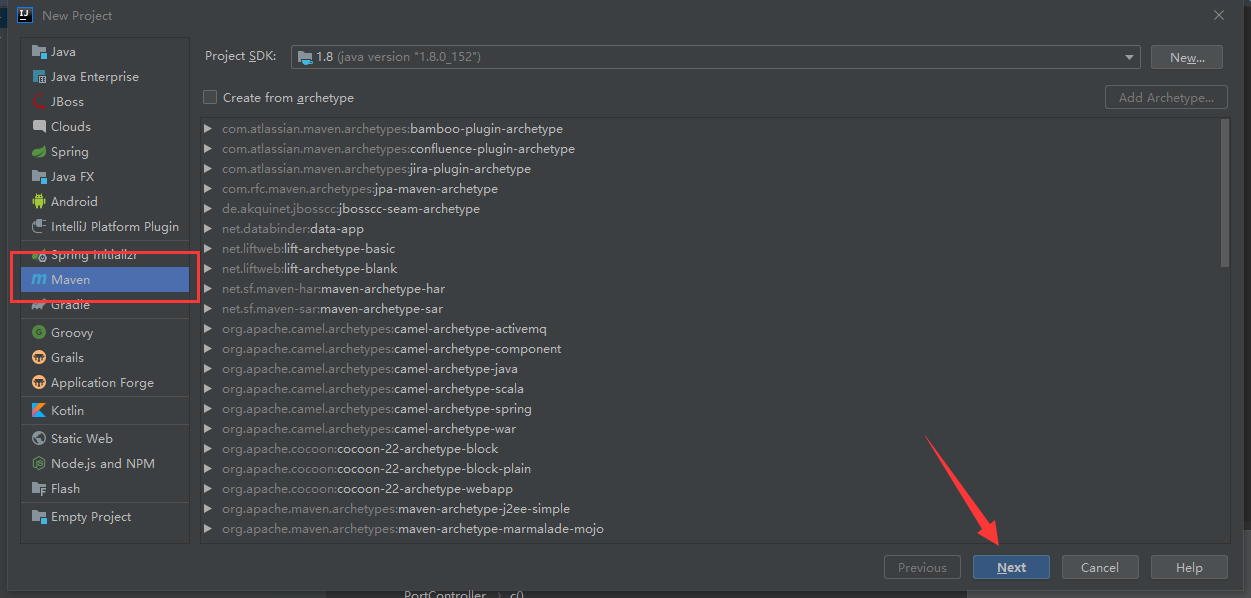Viewport: 1251px width, 598px height.
Task: Choose Kotlin project type label
Action: [x=67, y=411]
